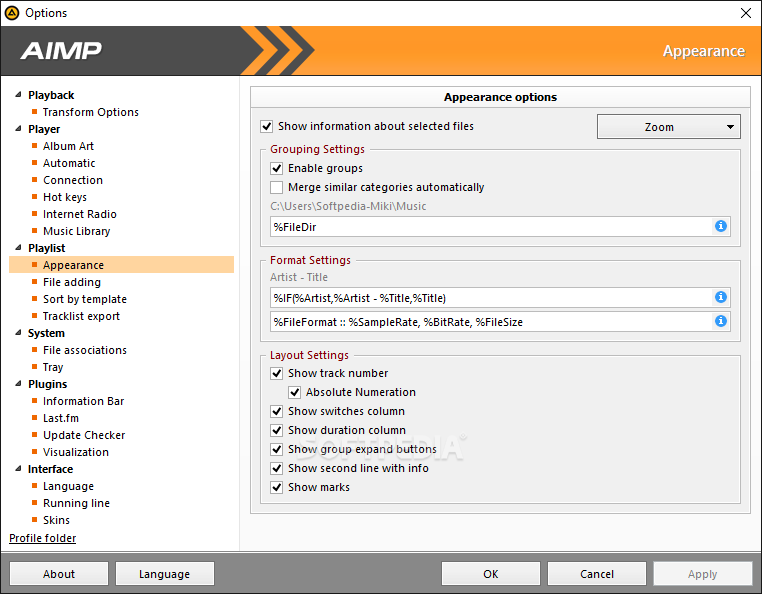
Task: Uncheck Show group expand buttons
Action: (277, 449)
